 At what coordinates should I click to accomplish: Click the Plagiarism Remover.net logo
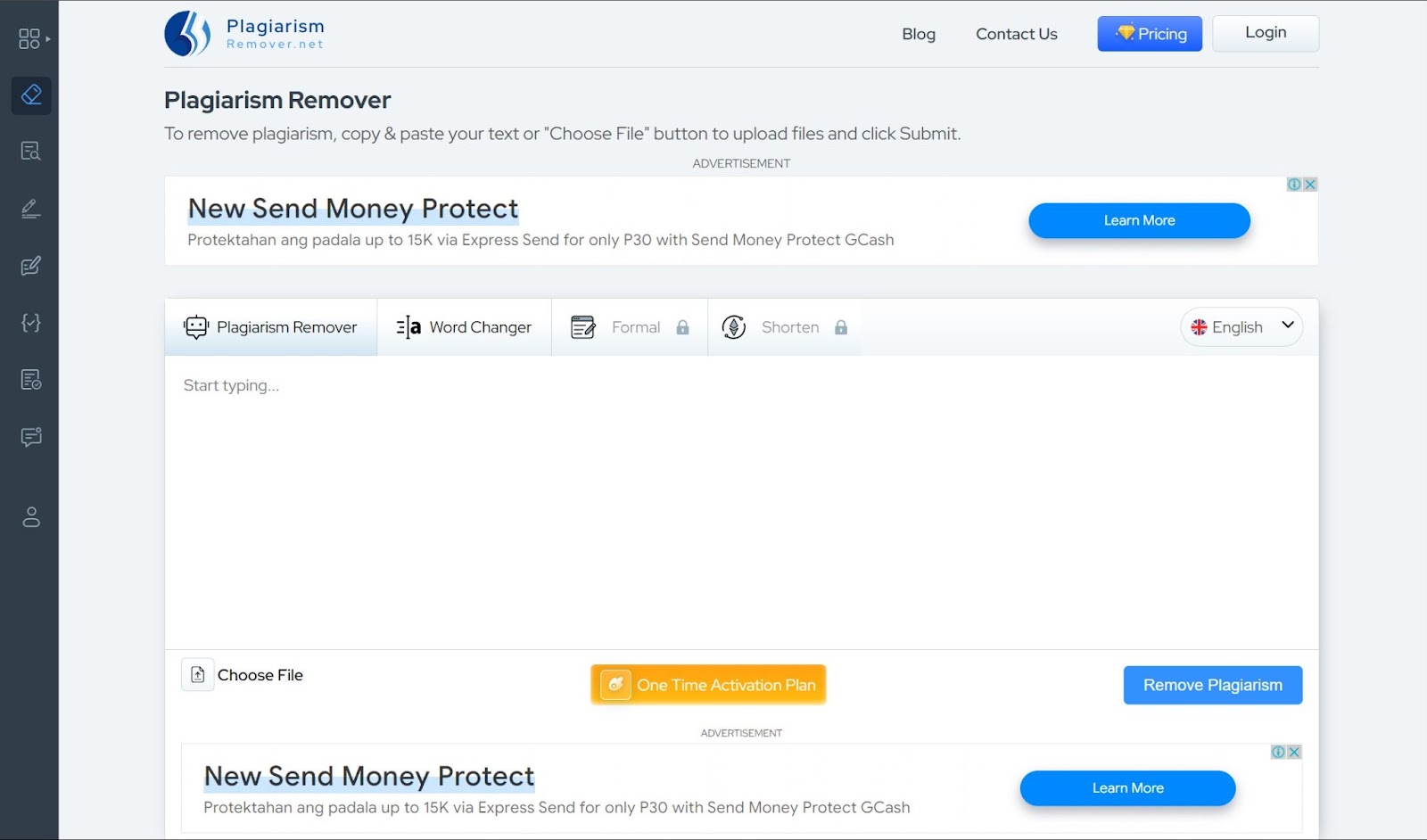click(244, 34)
